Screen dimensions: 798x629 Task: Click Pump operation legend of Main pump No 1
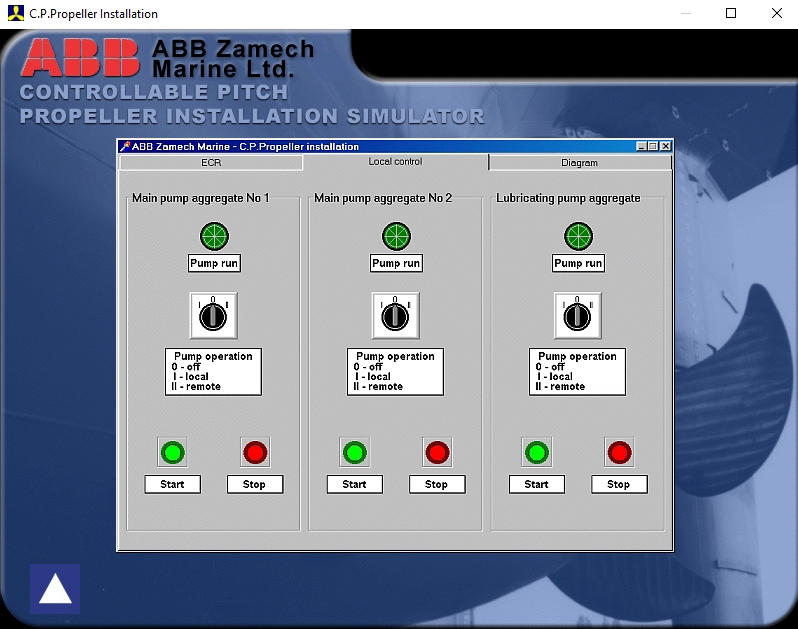(213, 371)
